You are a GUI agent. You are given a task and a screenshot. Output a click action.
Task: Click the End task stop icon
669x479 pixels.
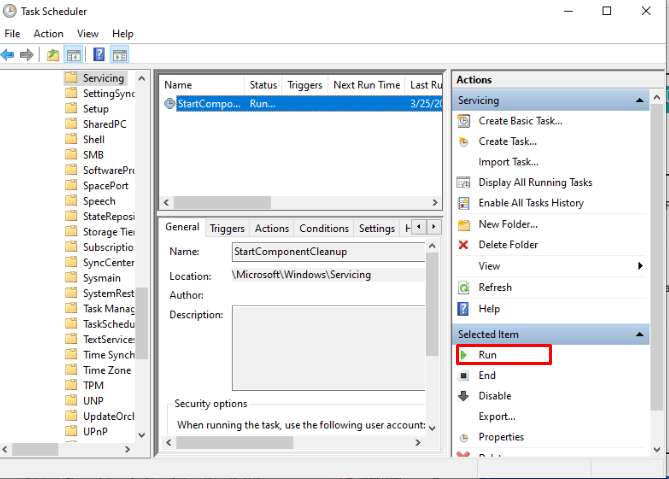pyautogui.click(x=463, y=376)
